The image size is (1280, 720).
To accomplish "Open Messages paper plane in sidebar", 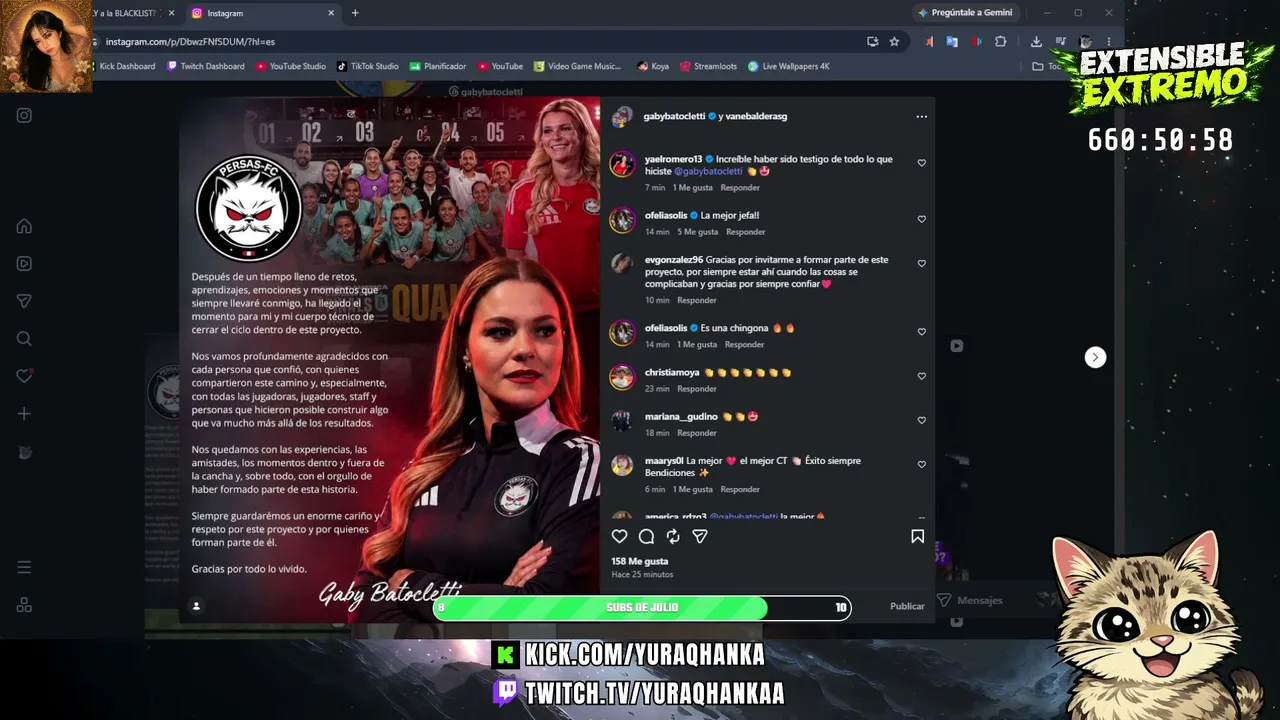I will (24, 301).
